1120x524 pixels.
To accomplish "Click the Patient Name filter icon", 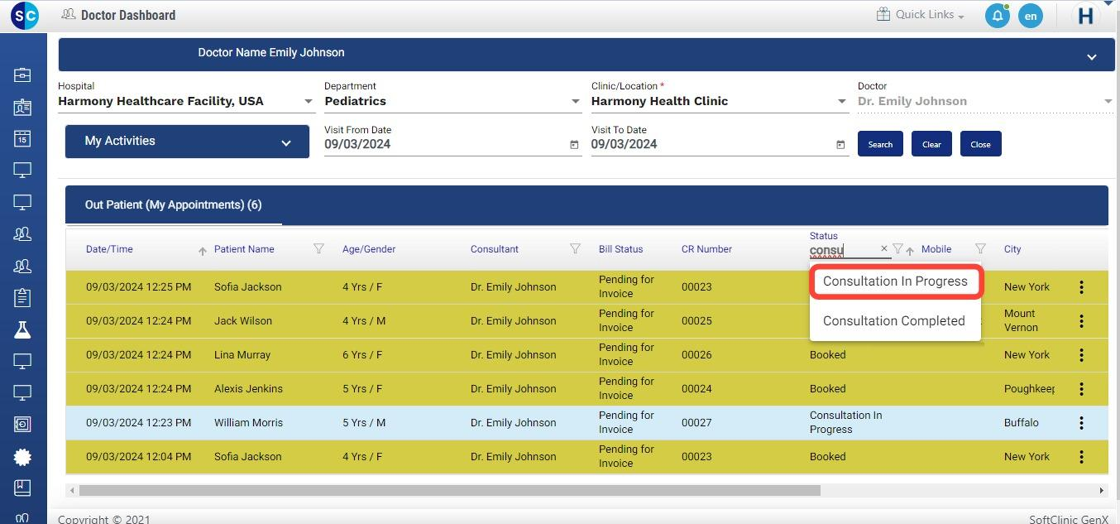I will [x=319, y=248].
